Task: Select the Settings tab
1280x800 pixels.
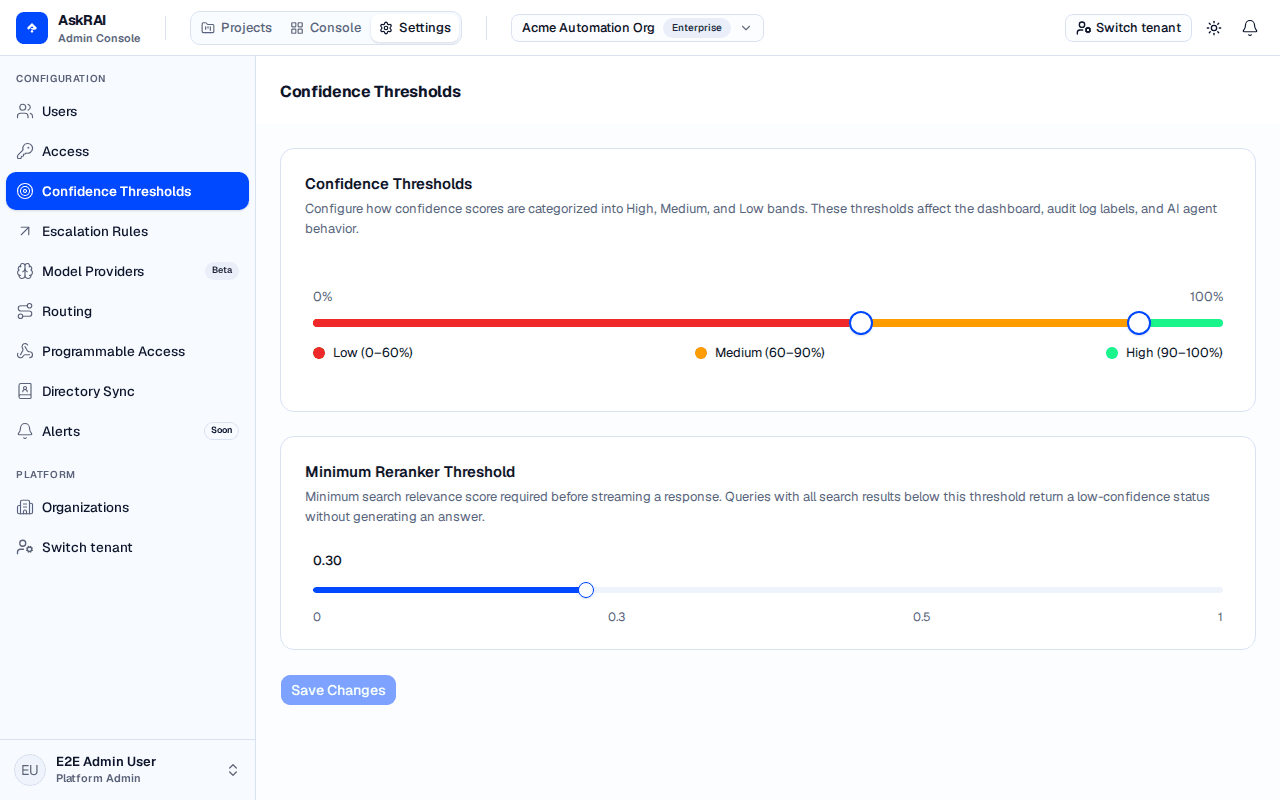Action: point(415,28)
